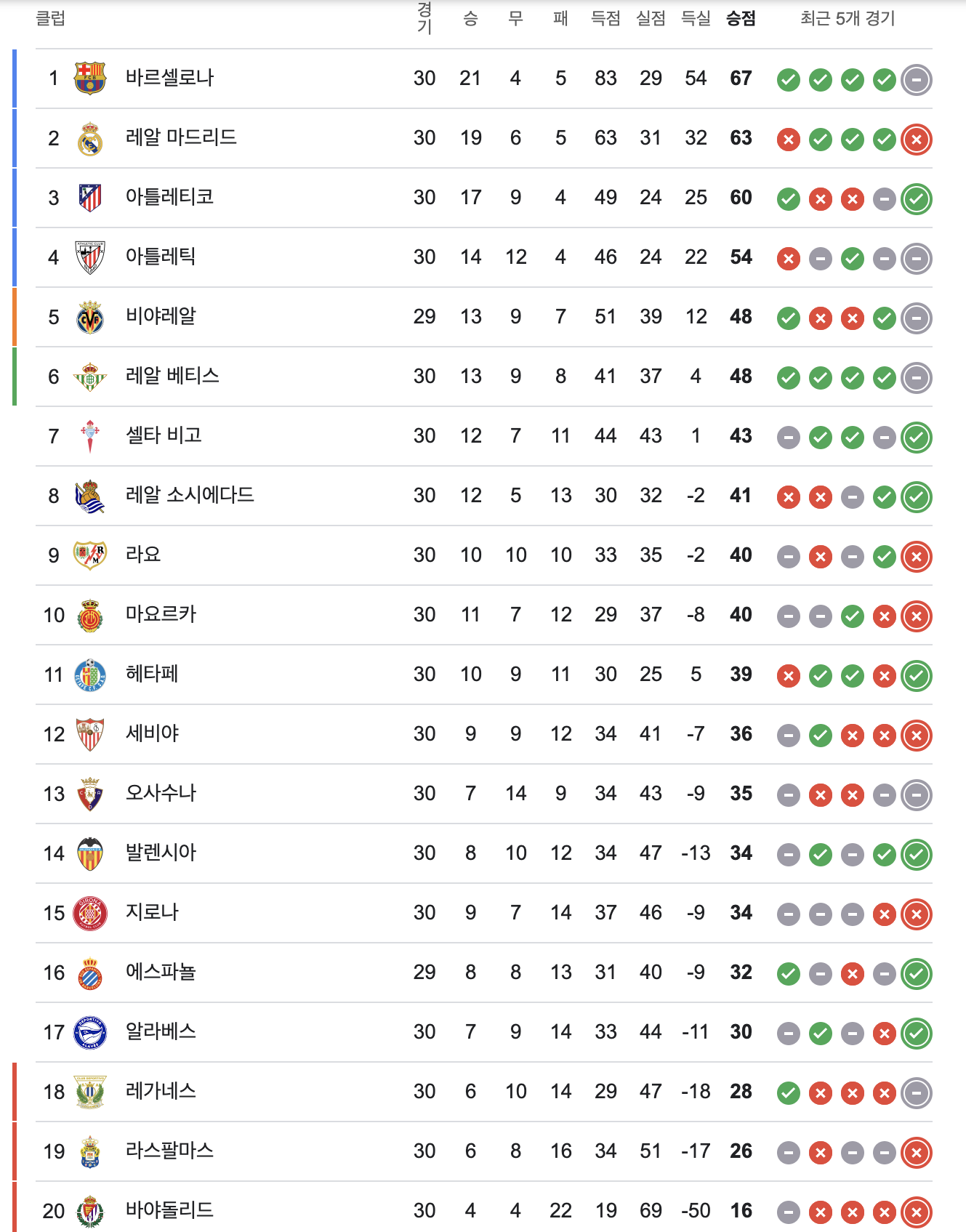The image size is (966, 1232).
Task: Select Atlético's latest match win icon
Action: click(x=917, y=198)
